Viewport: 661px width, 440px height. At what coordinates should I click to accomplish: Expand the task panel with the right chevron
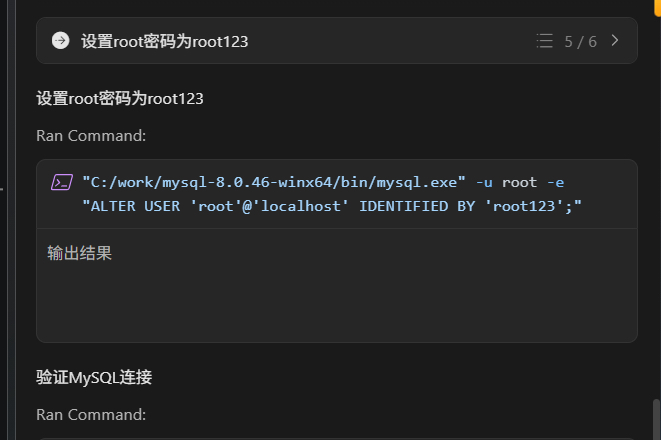[x=615, y=40]
